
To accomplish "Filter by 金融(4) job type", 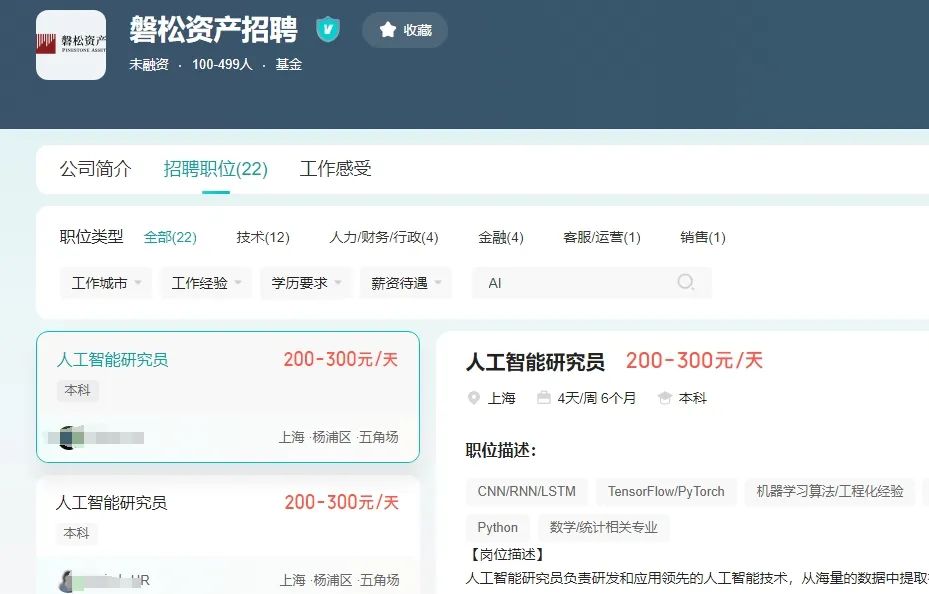I will 501,237.
